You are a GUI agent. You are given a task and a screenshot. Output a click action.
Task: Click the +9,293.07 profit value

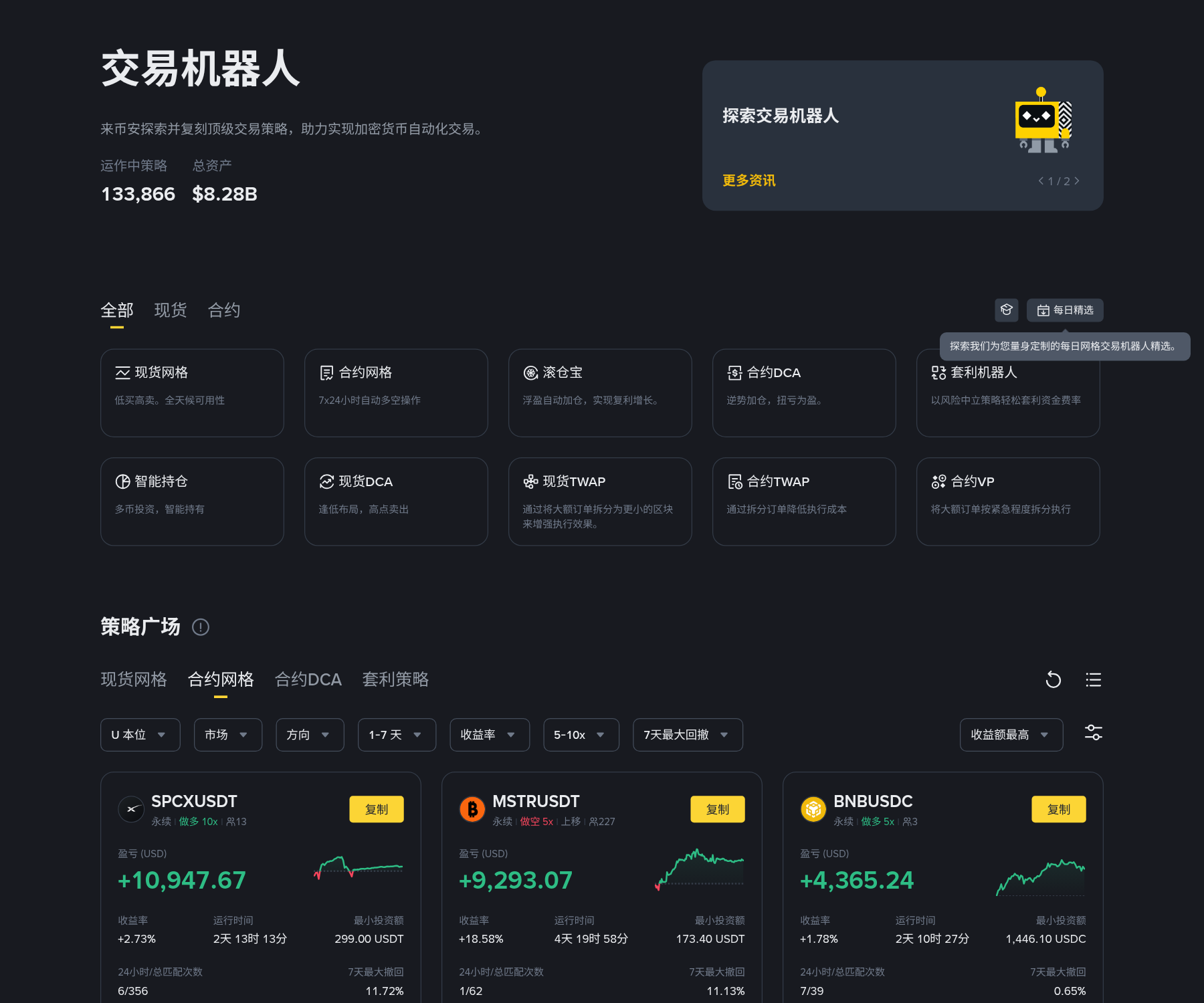point(516,880)
